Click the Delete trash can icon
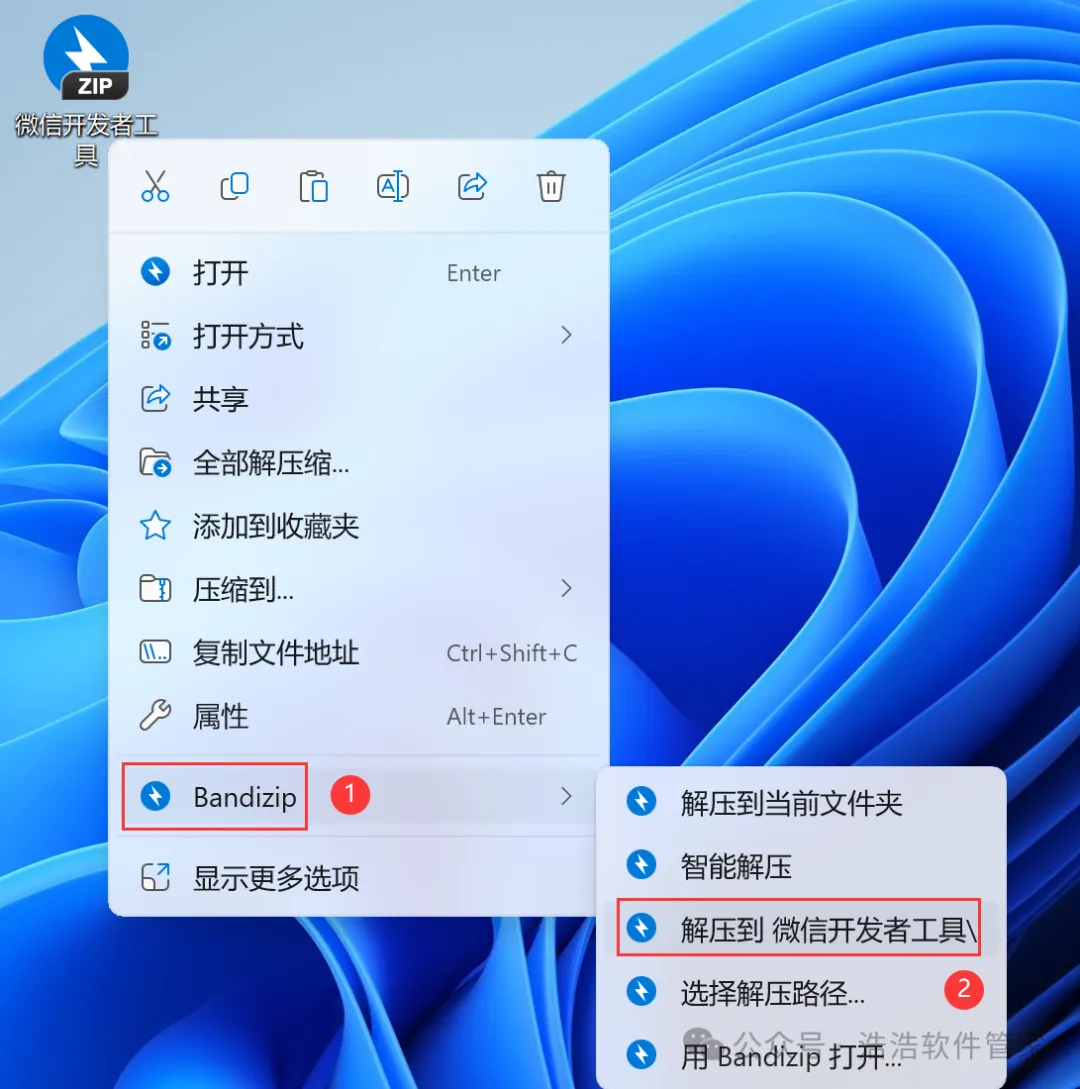 tap(551, 186)
